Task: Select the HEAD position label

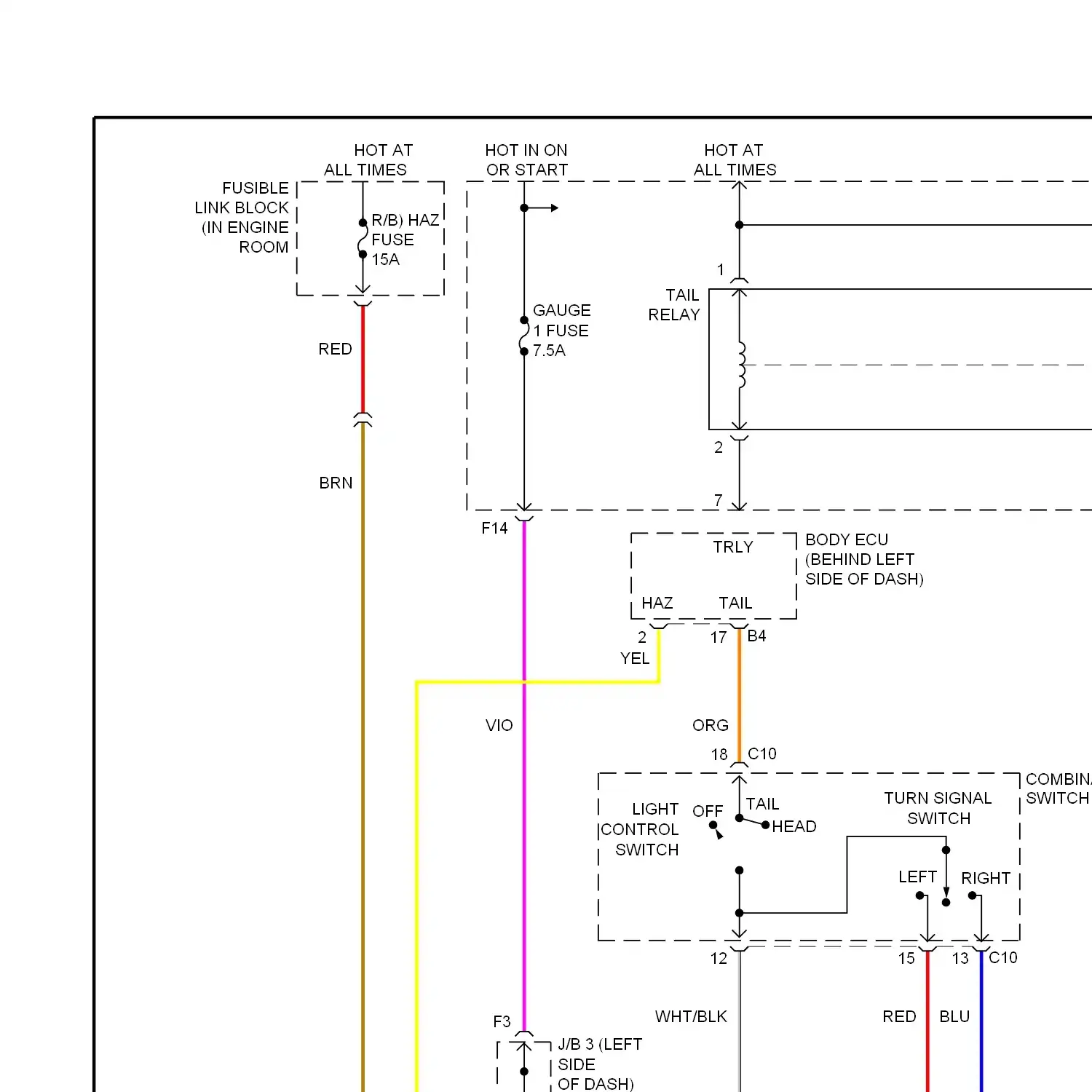Action: point(794,826)
